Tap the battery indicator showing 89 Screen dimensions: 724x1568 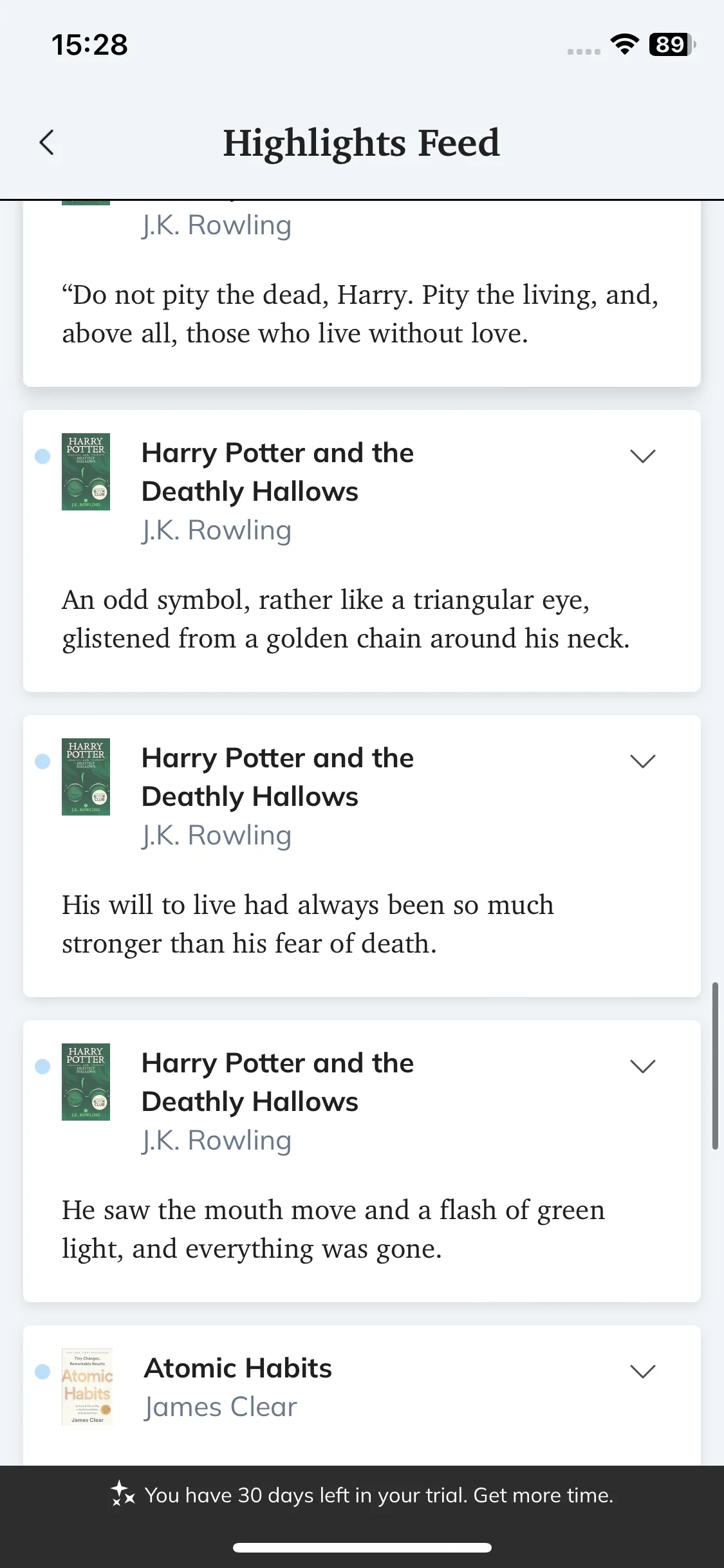[x=673, y=44]
